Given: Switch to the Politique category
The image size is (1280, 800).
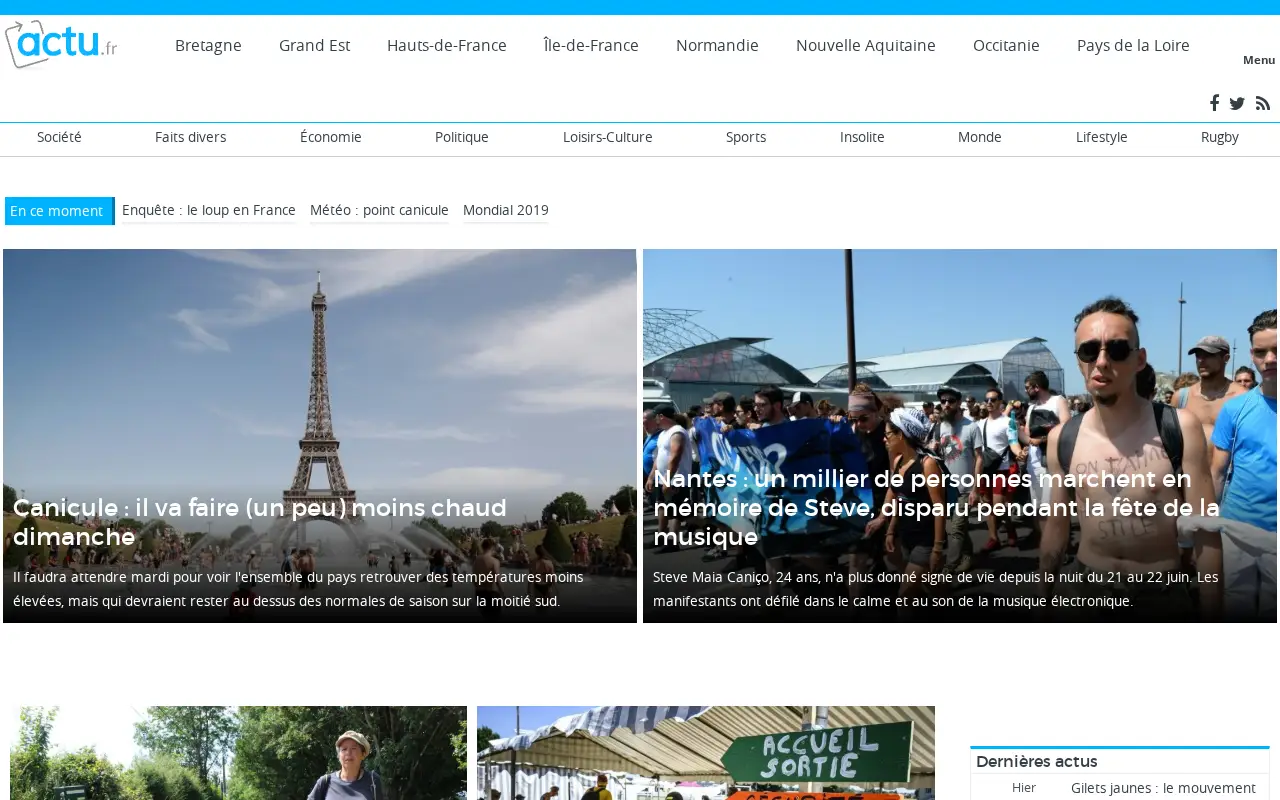Looking at the screenshot, I should click(462, 137).
